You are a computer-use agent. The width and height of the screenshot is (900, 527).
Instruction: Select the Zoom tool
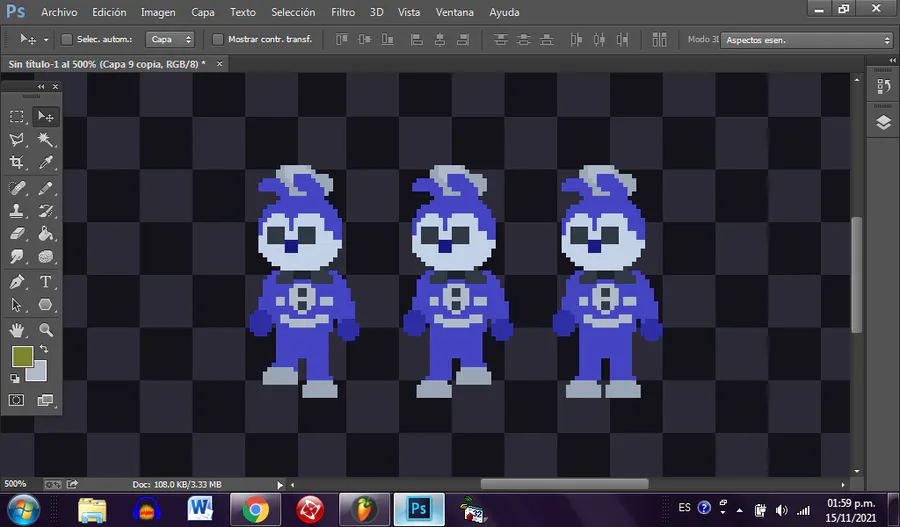pos(46,330)
